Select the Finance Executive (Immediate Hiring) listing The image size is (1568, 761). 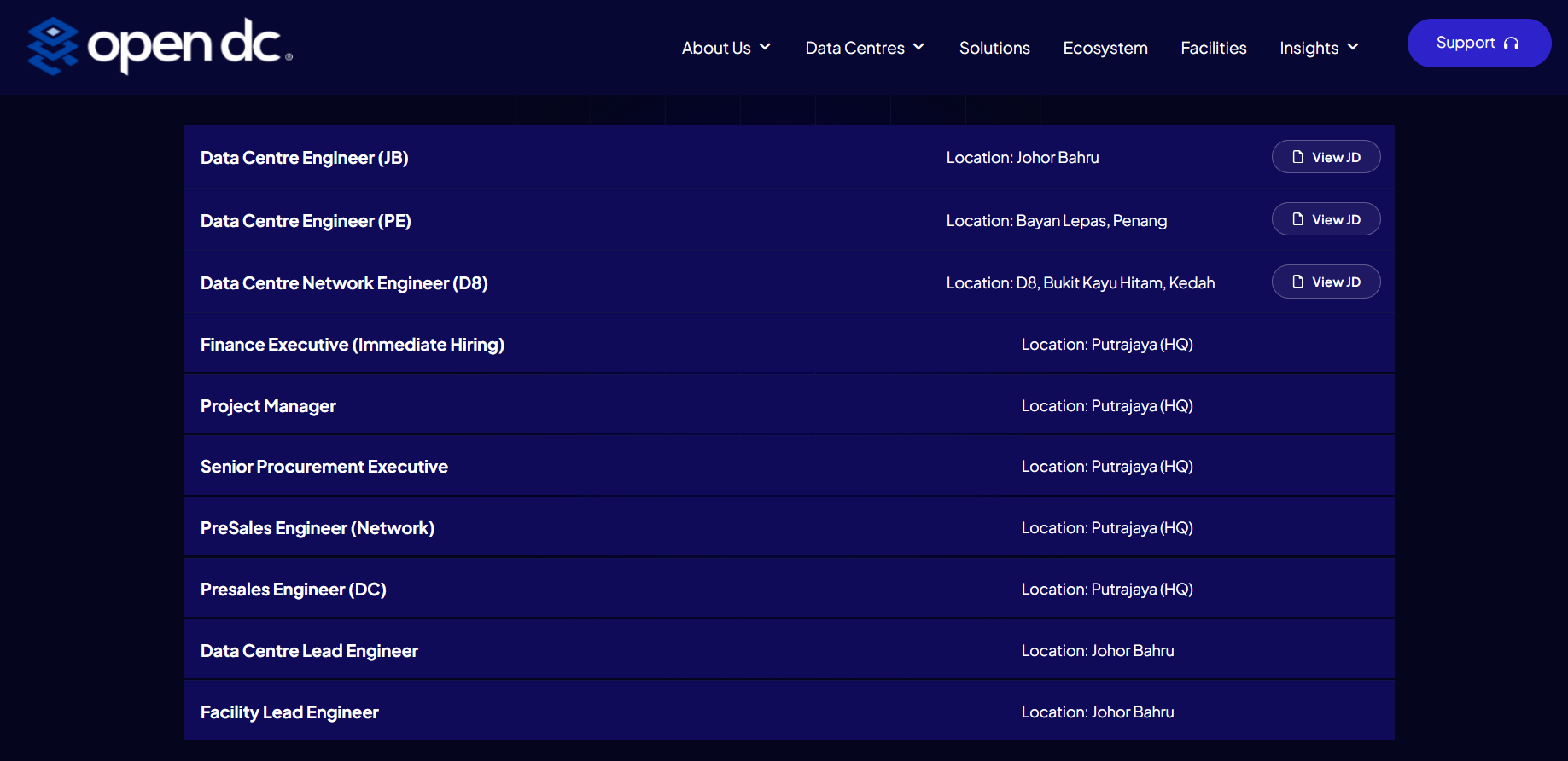click(789, 344)
